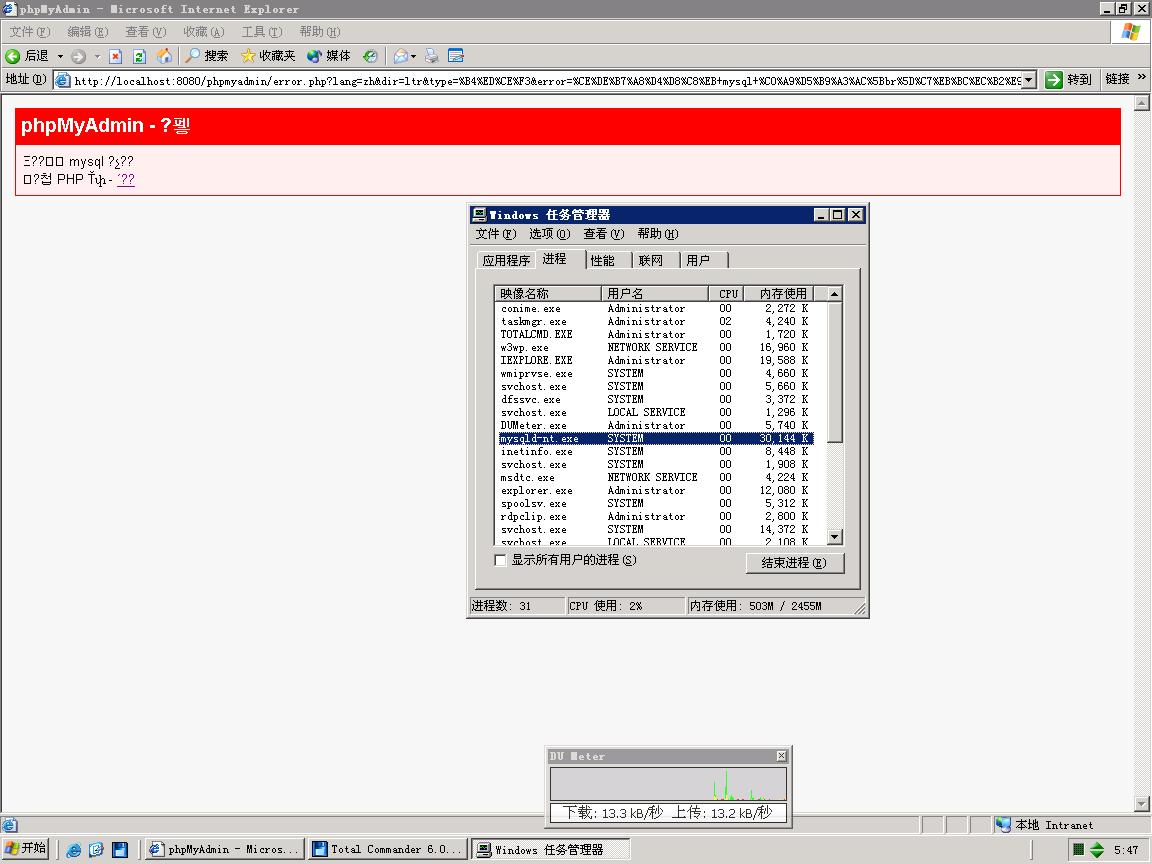Click the process list scroll up arrow
The height and width of the screenshot is (864, 1152).
pos(835,294)
